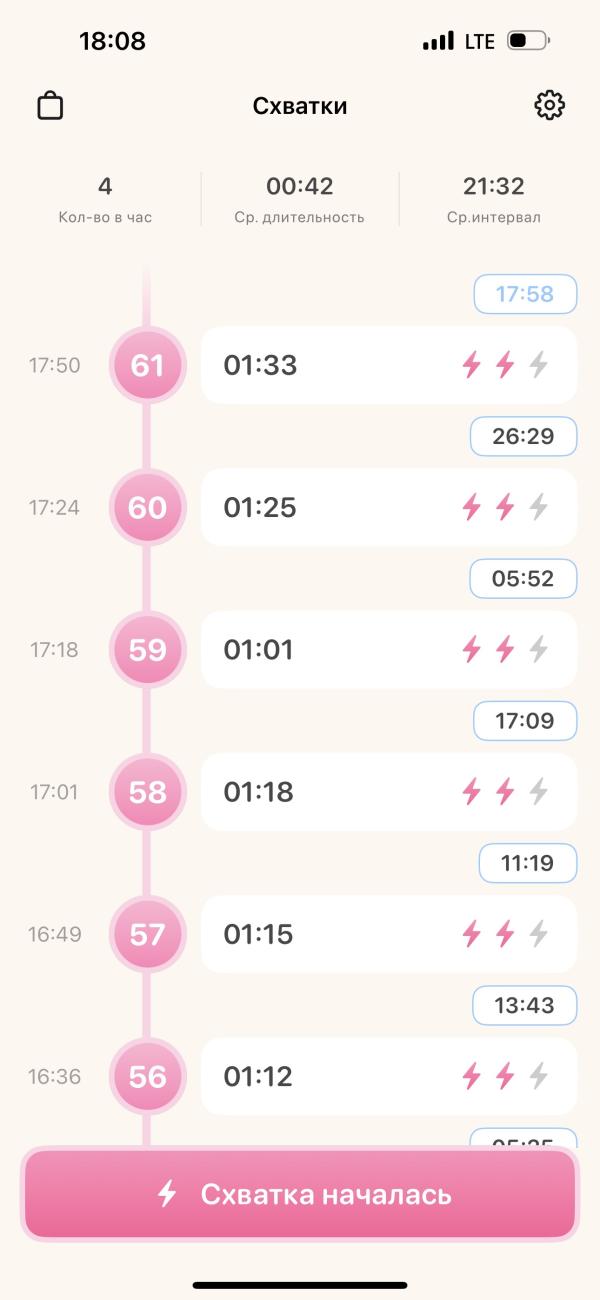Tap the third gray lightning on contraction 61
The image size is (600, 1300).
[539, 365]
